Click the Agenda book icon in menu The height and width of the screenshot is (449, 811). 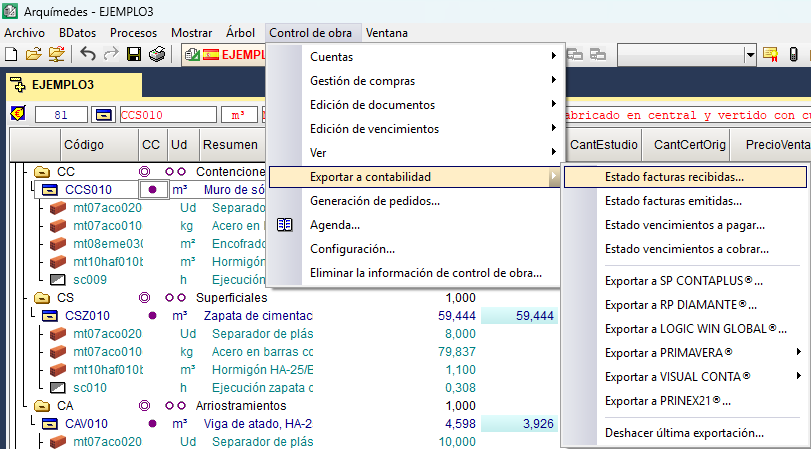tap(285, 225)
